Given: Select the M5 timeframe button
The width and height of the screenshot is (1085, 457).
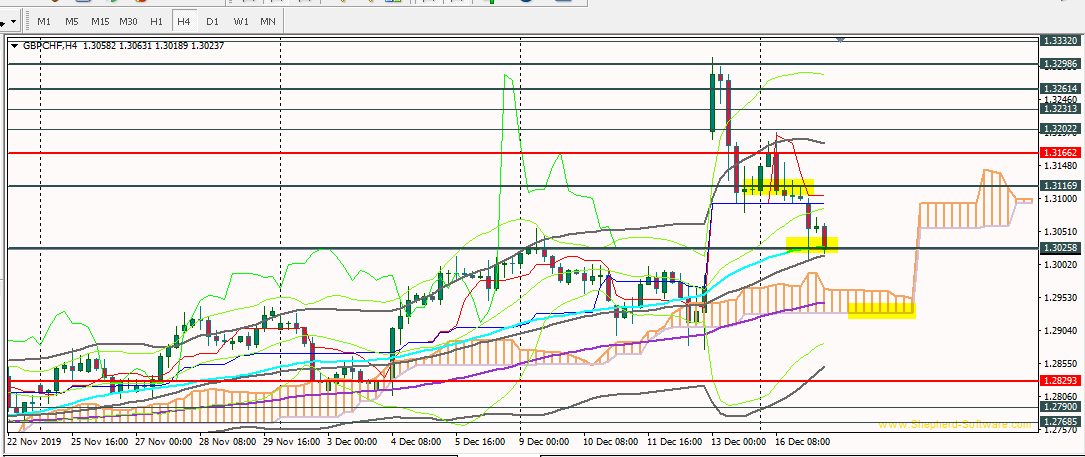Looking at the screenshot, I should pos(72,21).
